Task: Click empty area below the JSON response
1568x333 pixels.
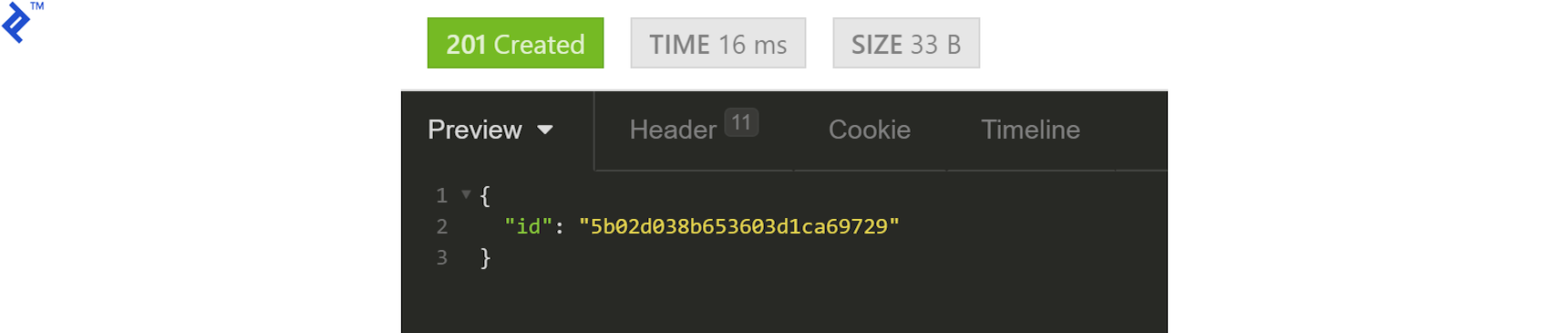Action: pos(784,303)
